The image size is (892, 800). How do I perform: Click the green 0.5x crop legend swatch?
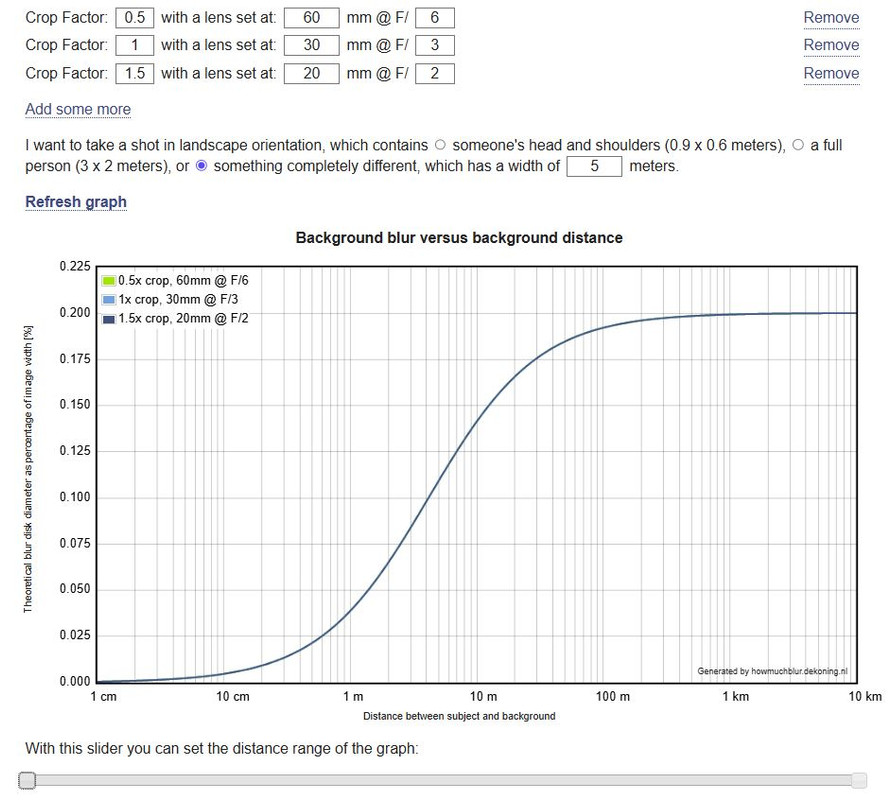(x=109, y=281)
